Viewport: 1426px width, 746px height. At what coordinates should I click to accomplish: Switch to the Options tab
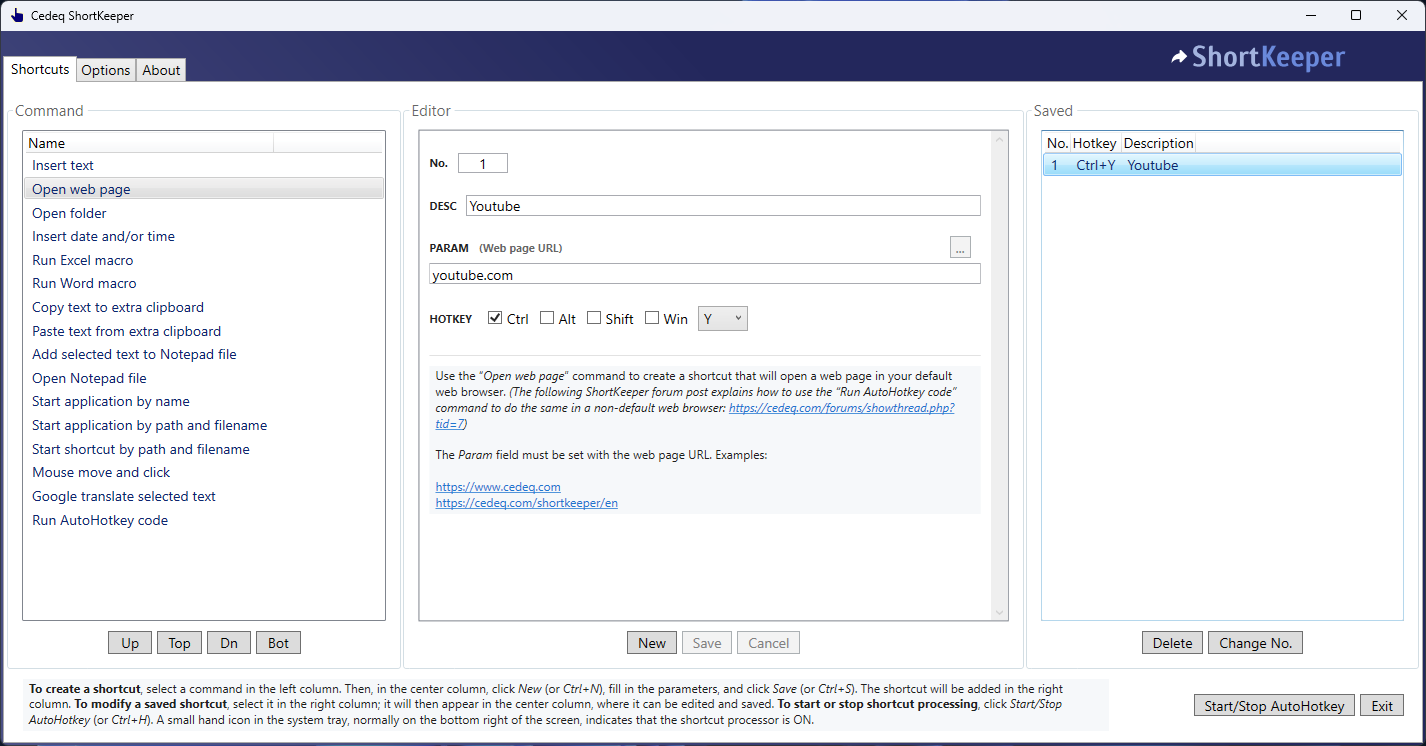106,70
